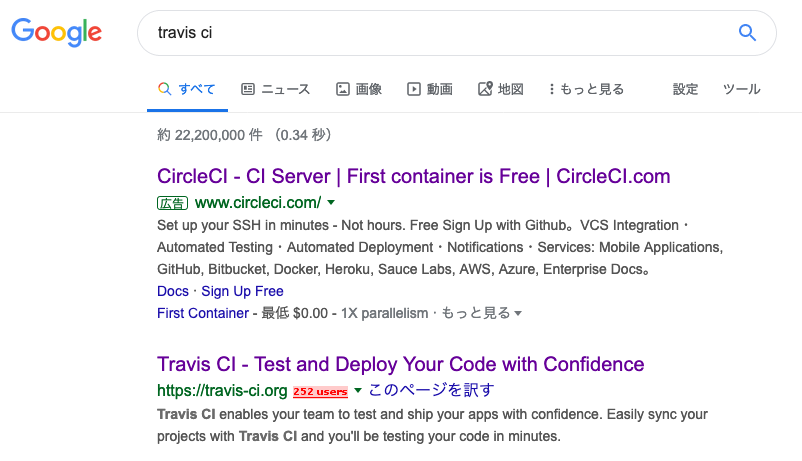This screenshot has height=461, width=802.
Task: Switch to the 画像 tab
Action: click(359, 89)
